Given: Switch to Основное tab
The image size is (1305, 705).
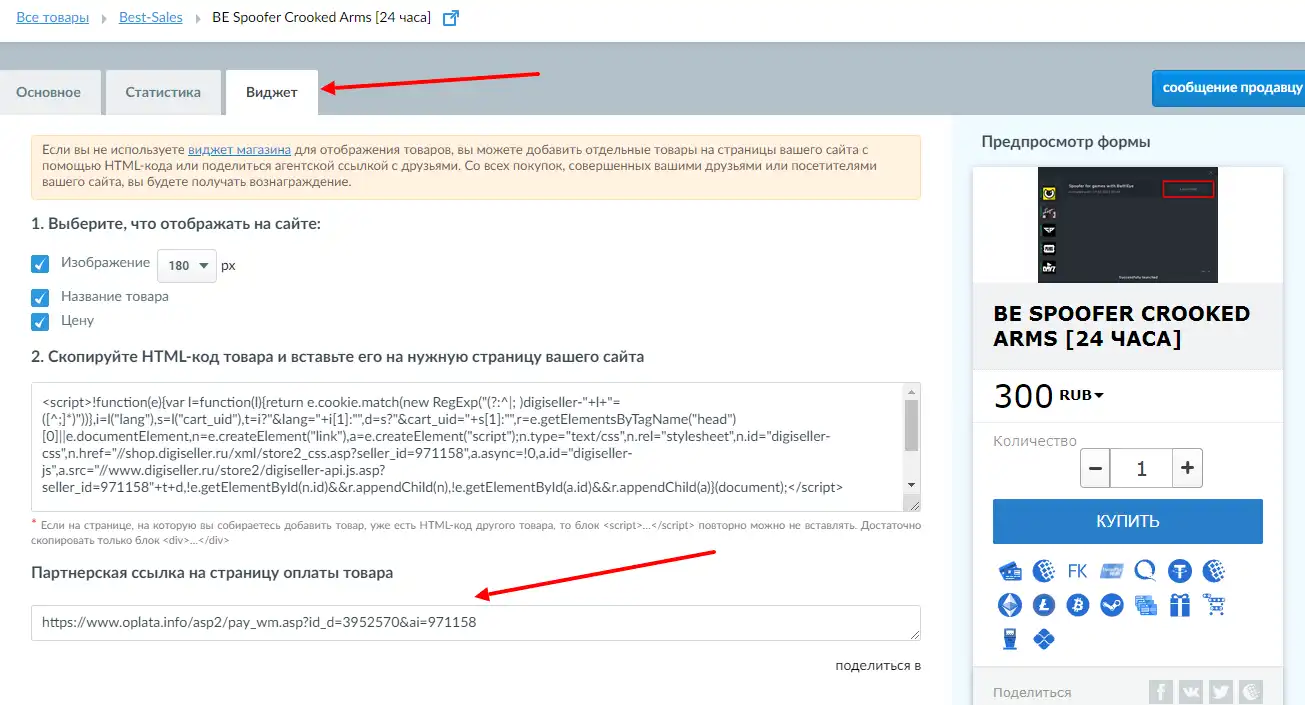Looking at the screenshot, I should 49,92.
